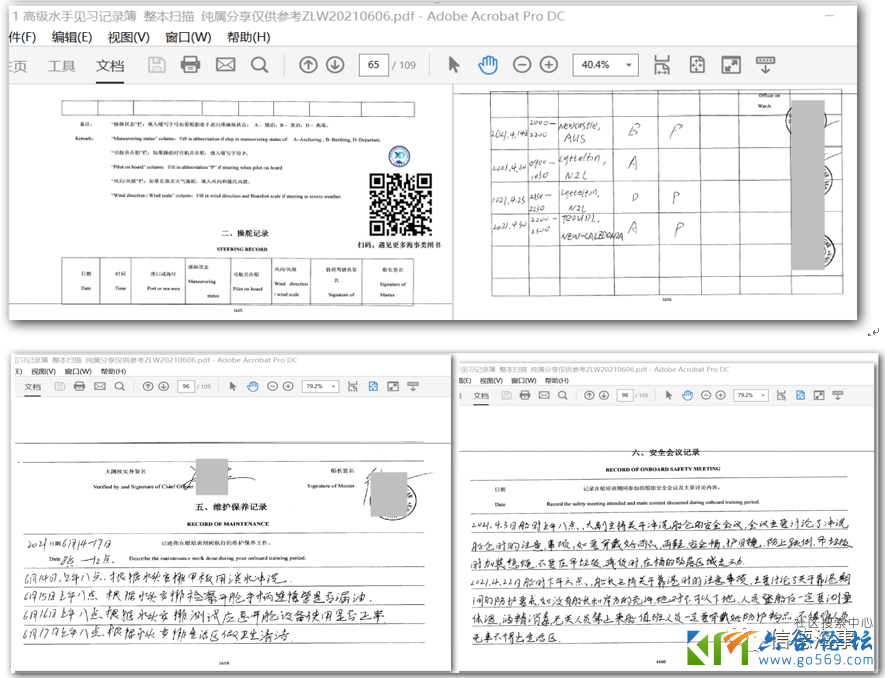
Task: Click the search magnifier in the page 65 window
Action: 260,65
